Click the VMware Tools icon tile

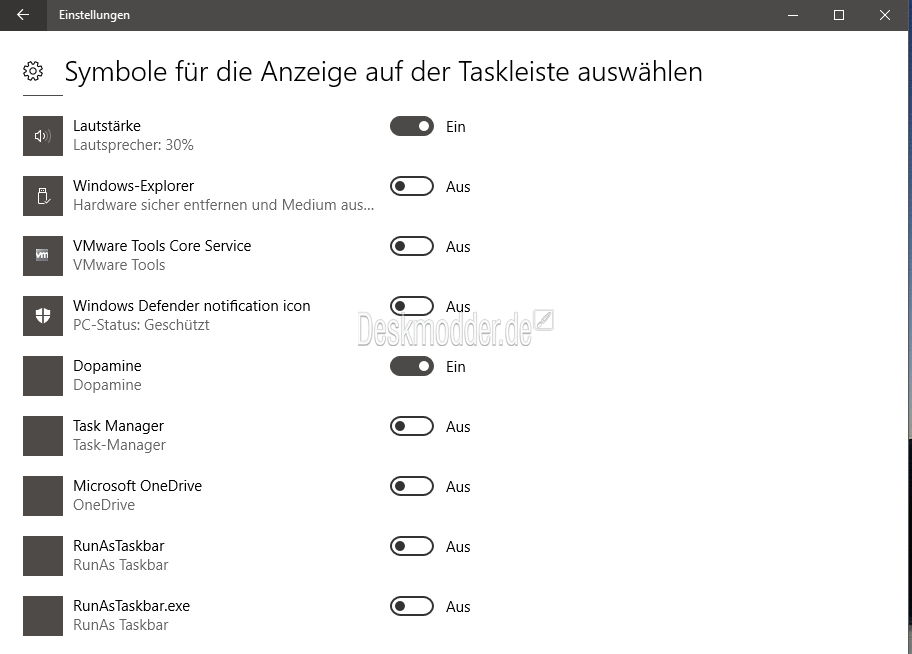[x=43, y=256]
